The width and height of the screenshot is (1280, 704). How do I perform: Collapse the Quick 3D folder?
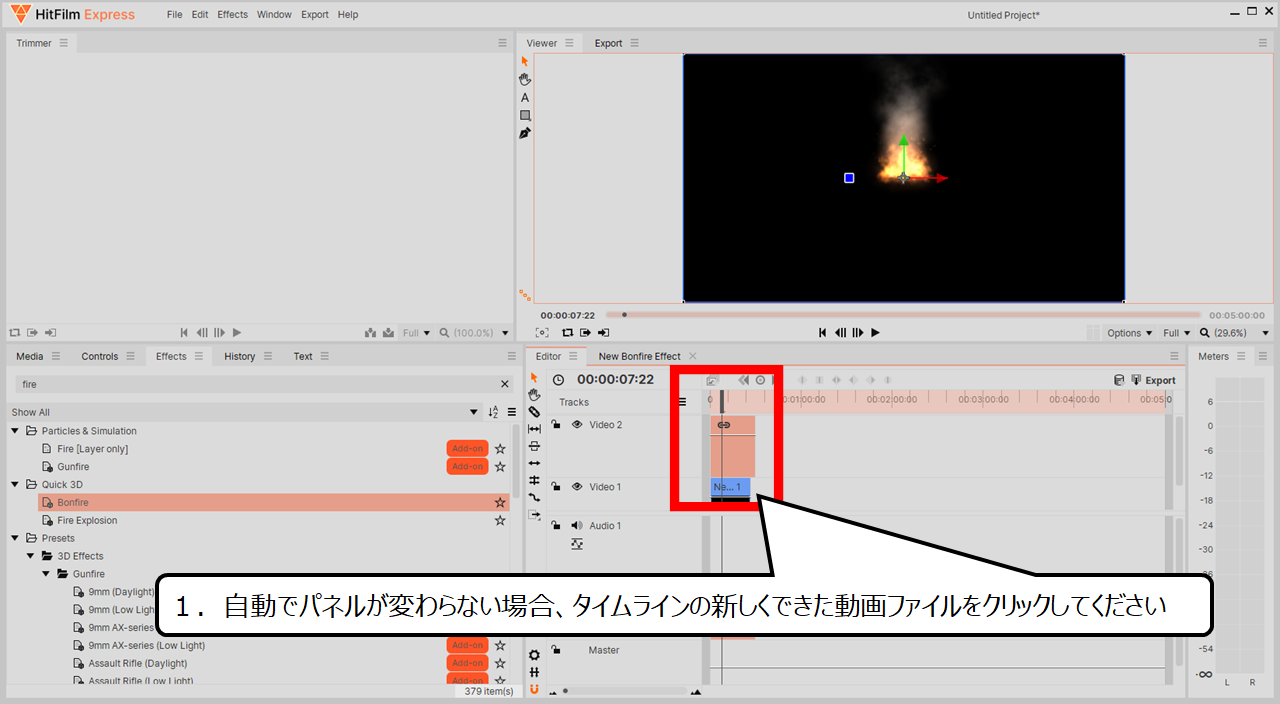pyautogui.click(x=15, y=485)
